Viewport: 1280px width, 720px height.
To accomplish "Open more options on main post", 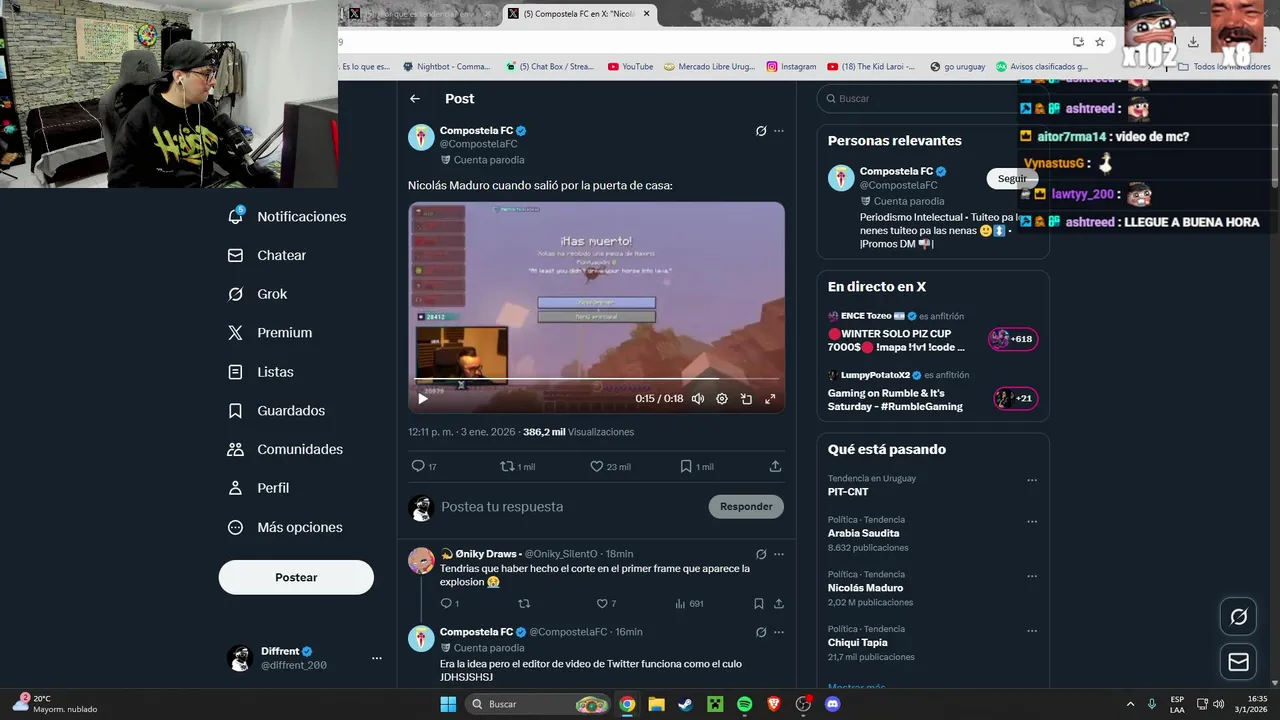I will 779,131.
